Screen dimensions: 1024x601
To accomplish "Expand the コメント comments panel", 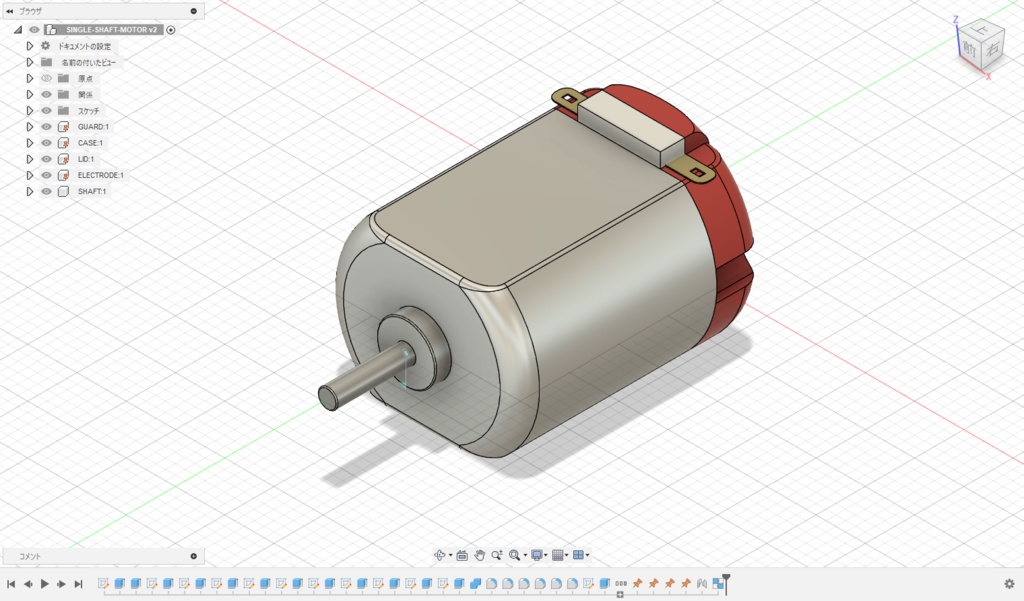I will click(193, 556).
